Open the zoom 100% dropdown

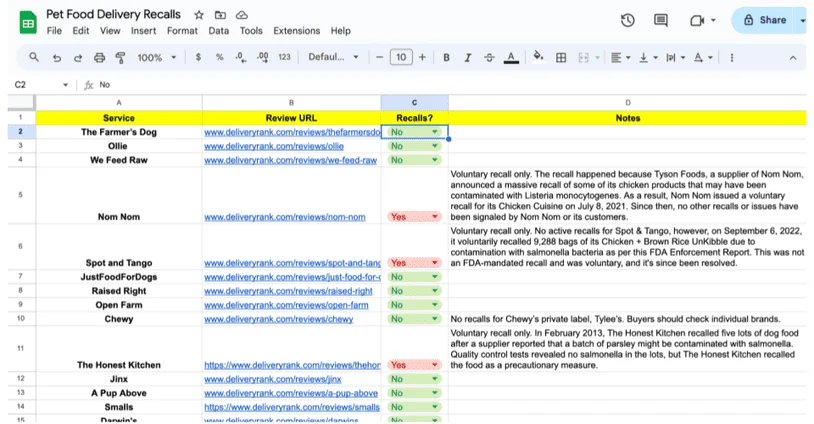155,58
